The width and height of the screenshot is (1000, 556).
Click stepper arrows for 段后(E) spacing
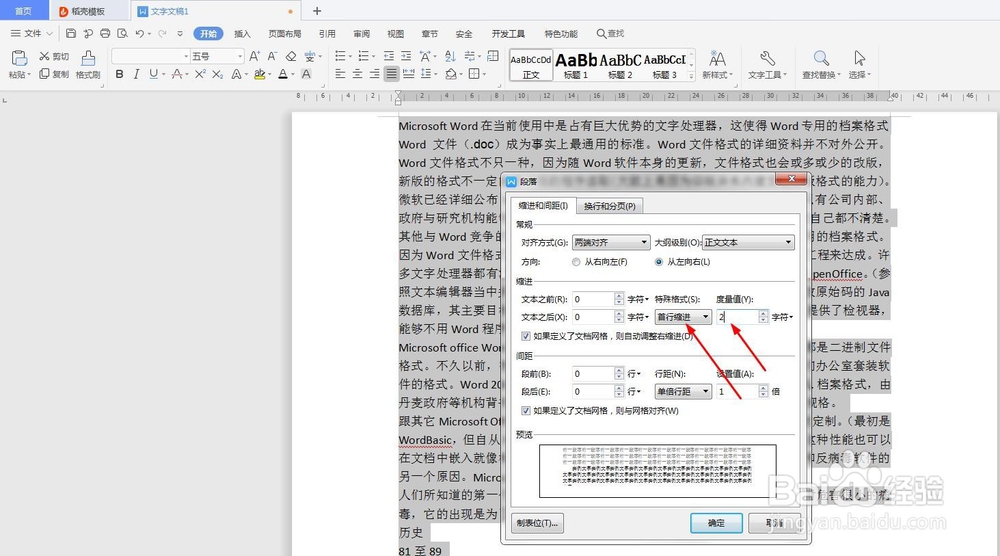tap(619, 391)
